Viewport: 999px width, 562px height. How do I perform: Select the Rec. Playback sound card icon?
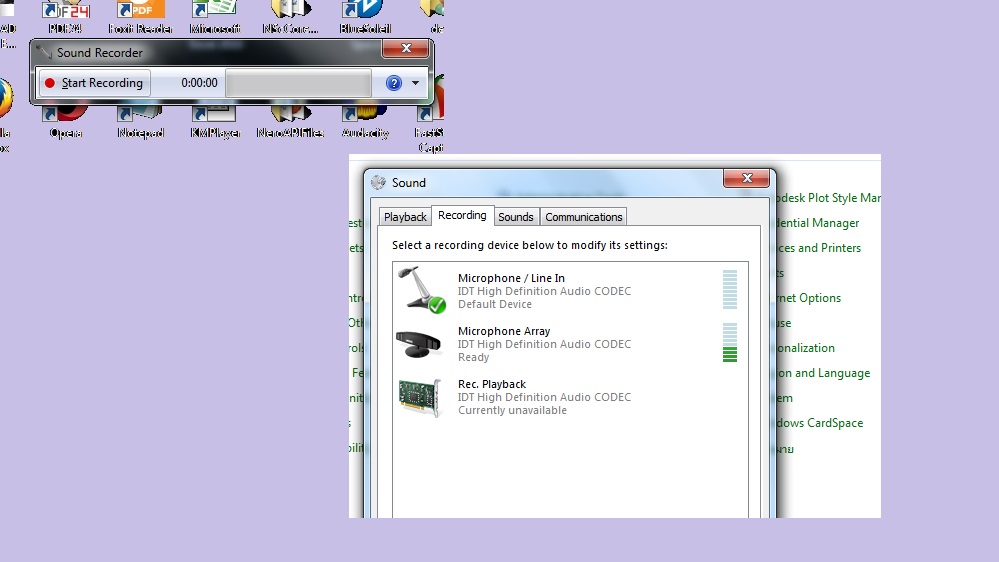tap(420, 397)
